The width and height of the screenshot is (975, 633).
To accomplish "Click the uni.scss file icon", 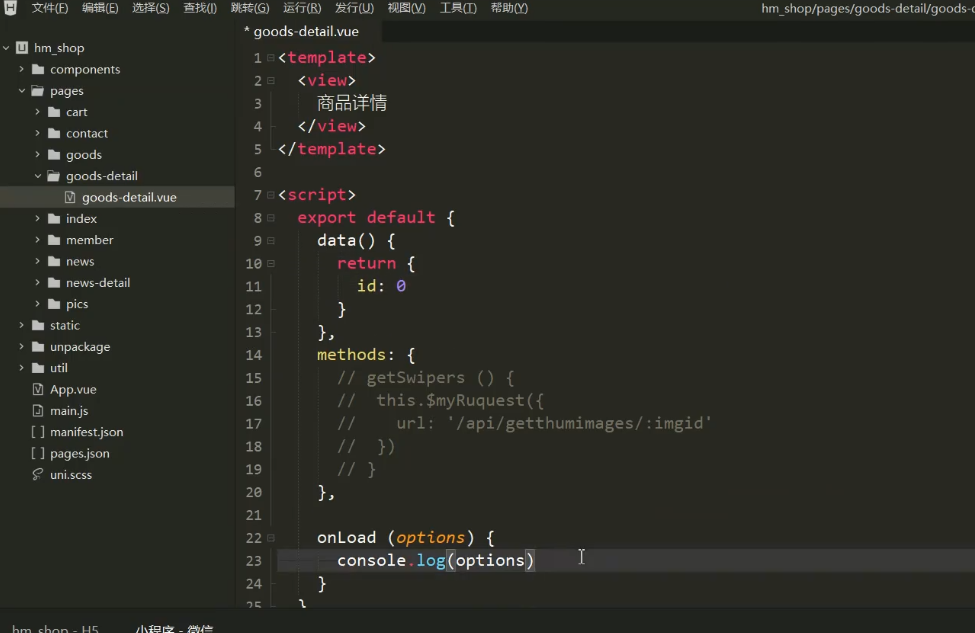I will point(38,474).
